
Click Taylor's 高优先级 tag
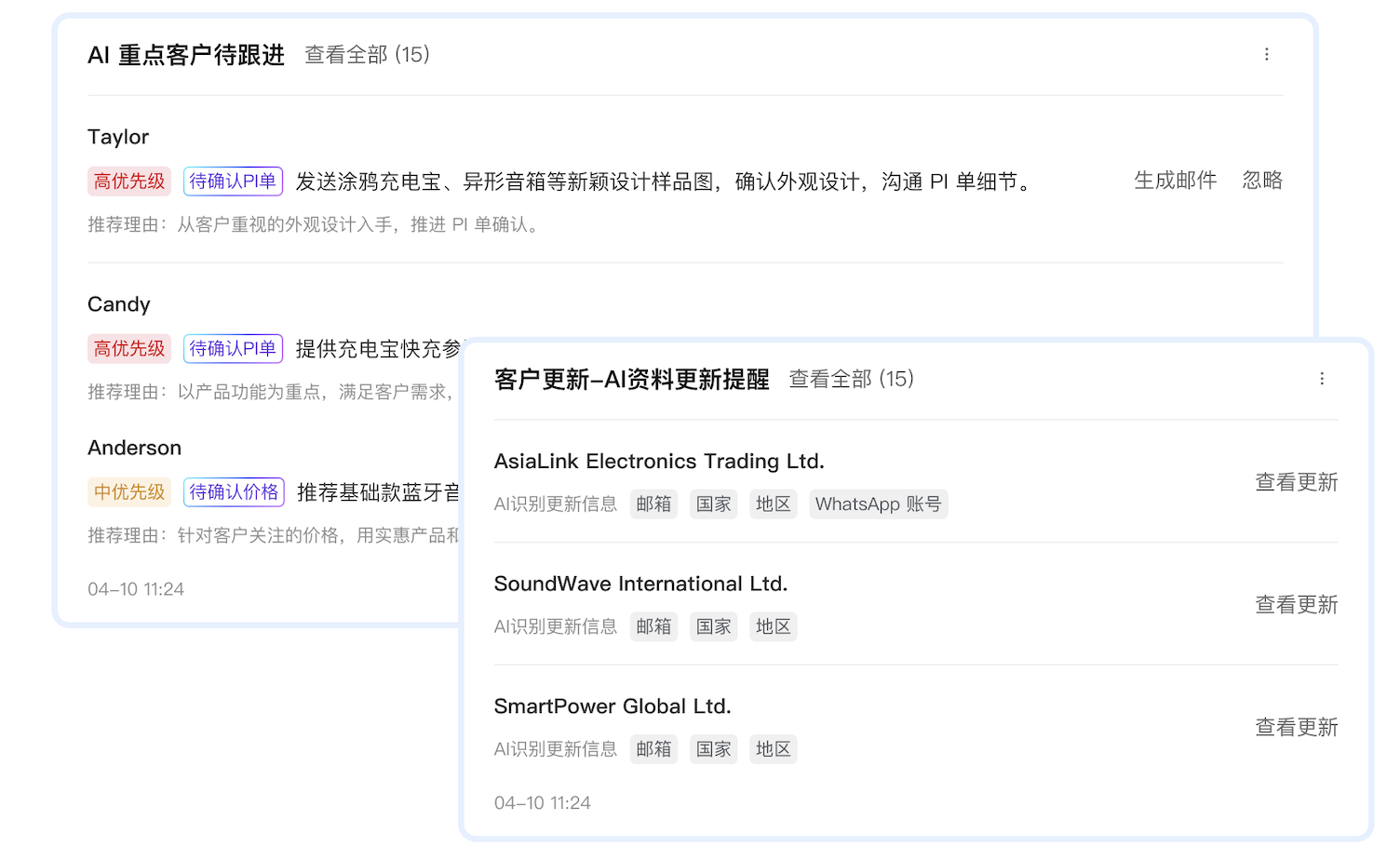click(x=129, y=181)
